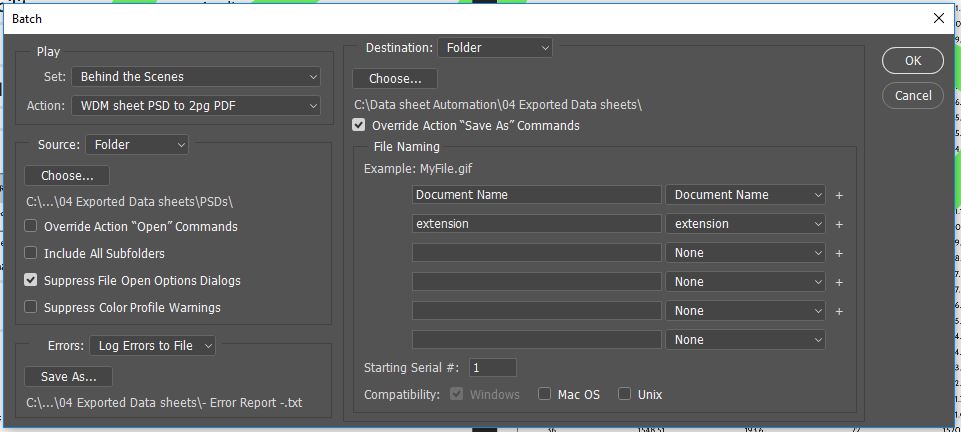
Task: Click Choose under Destination
Action: [x=395, y=78]
